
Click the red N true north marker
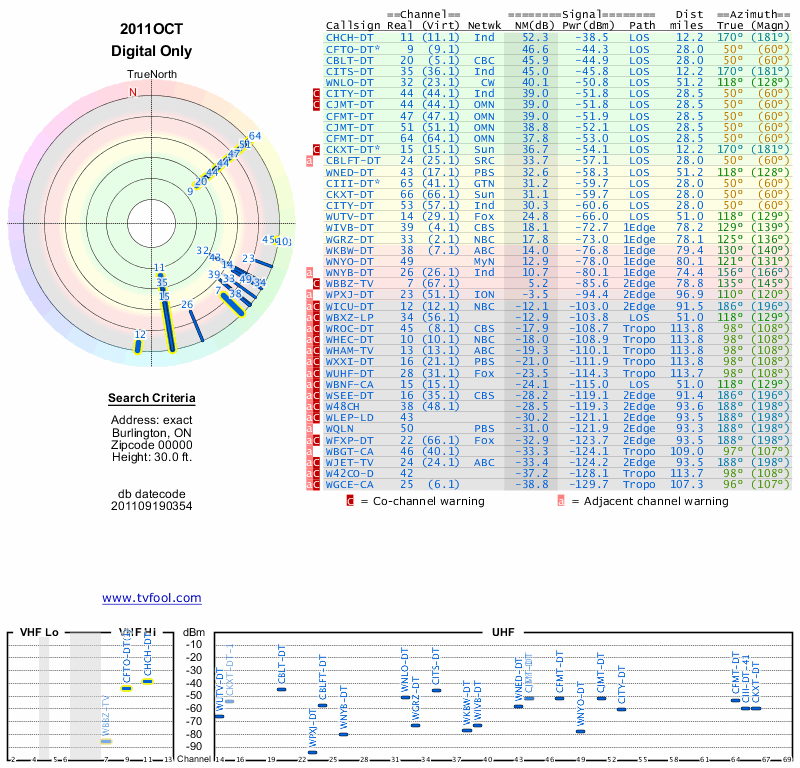pos(132,92)
